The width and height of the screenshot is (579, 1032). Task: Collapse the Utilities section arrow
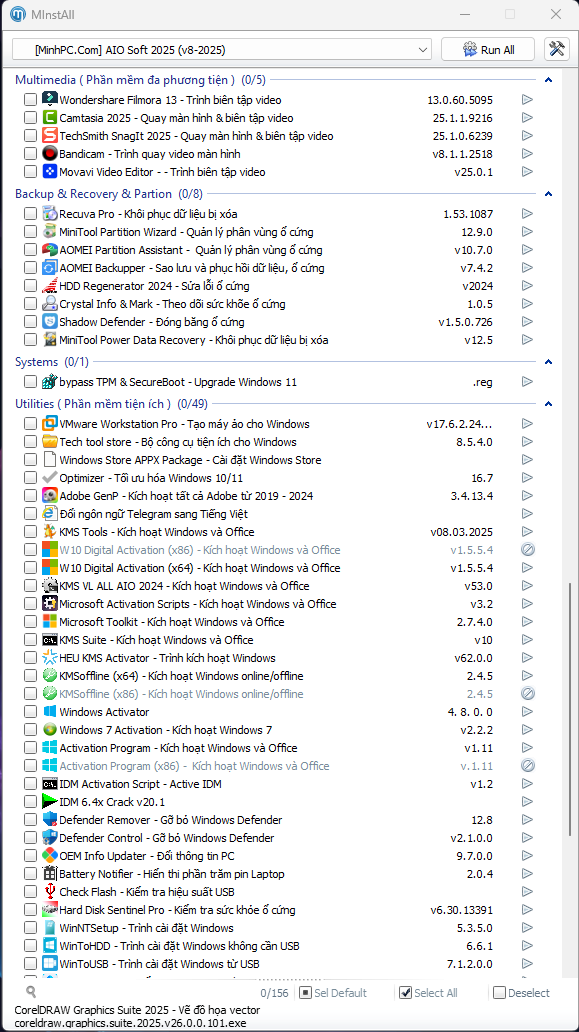tap(549, 403)
